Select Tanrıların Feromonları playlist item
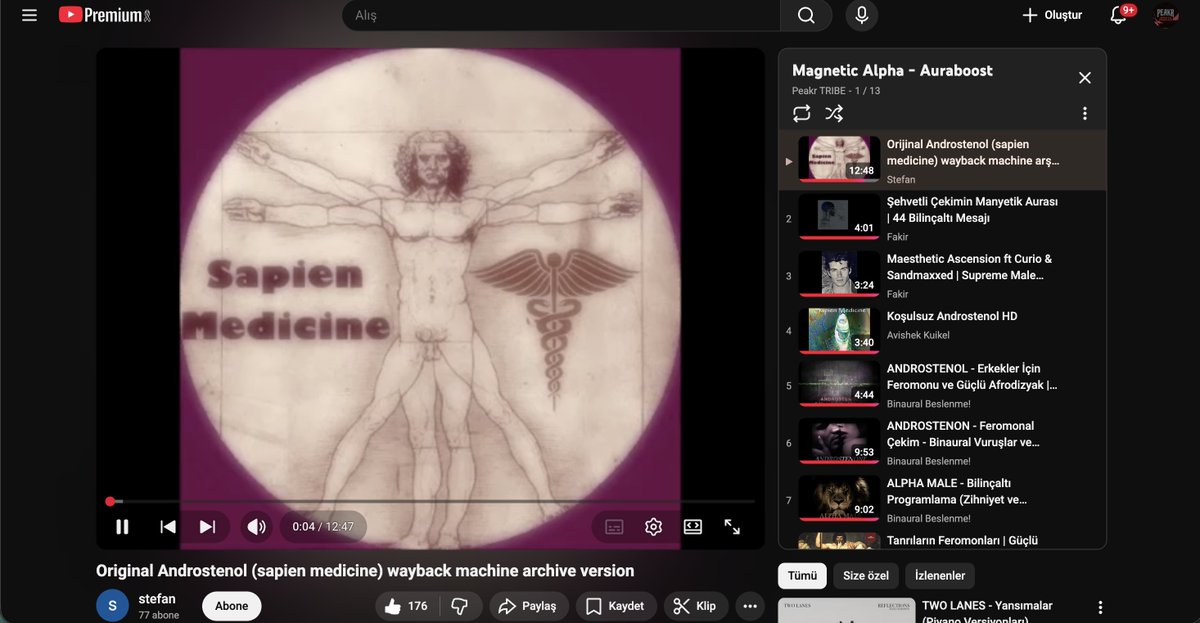Screen dimensions: 1200x623 (942, 541)
